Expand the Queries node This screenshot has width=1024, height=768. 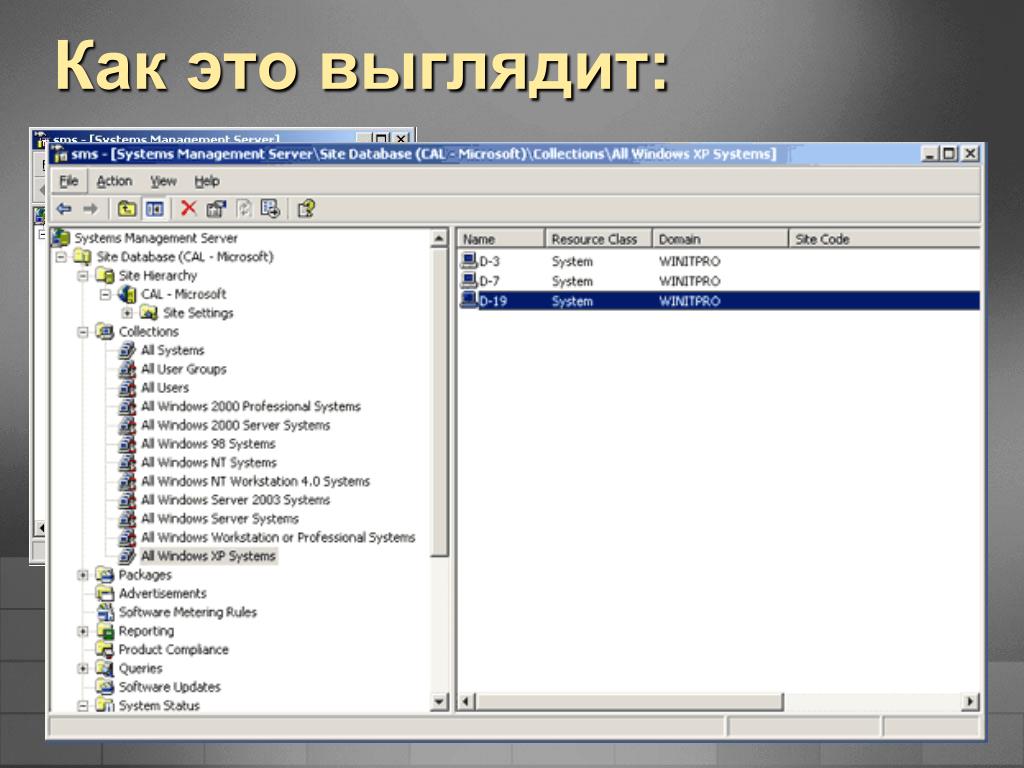click(x=83, y=669)
